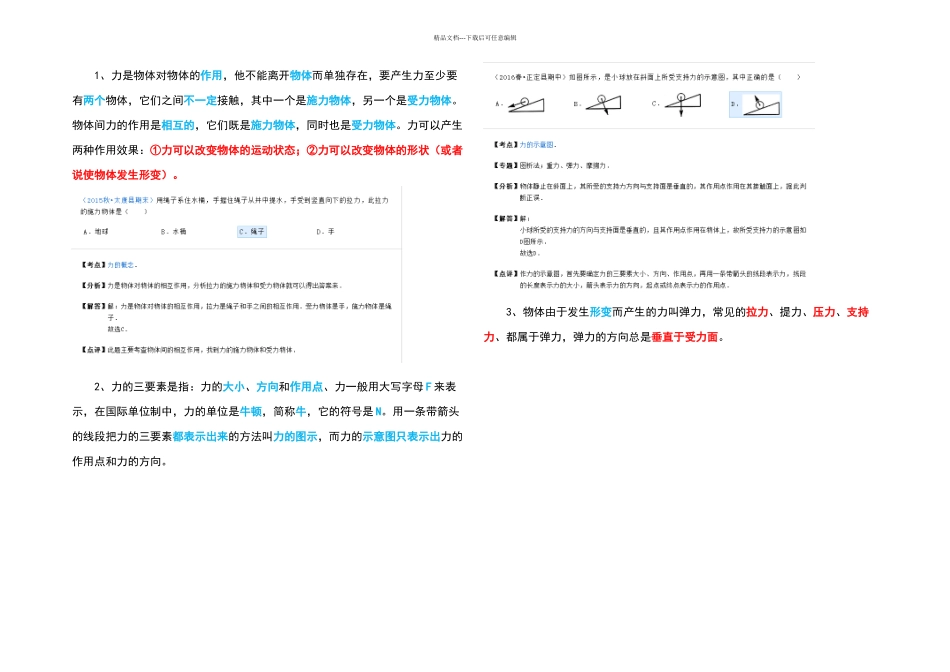Choose incline diagram option C
Viewport: 950px width, 672px height.
click(676, 104)
